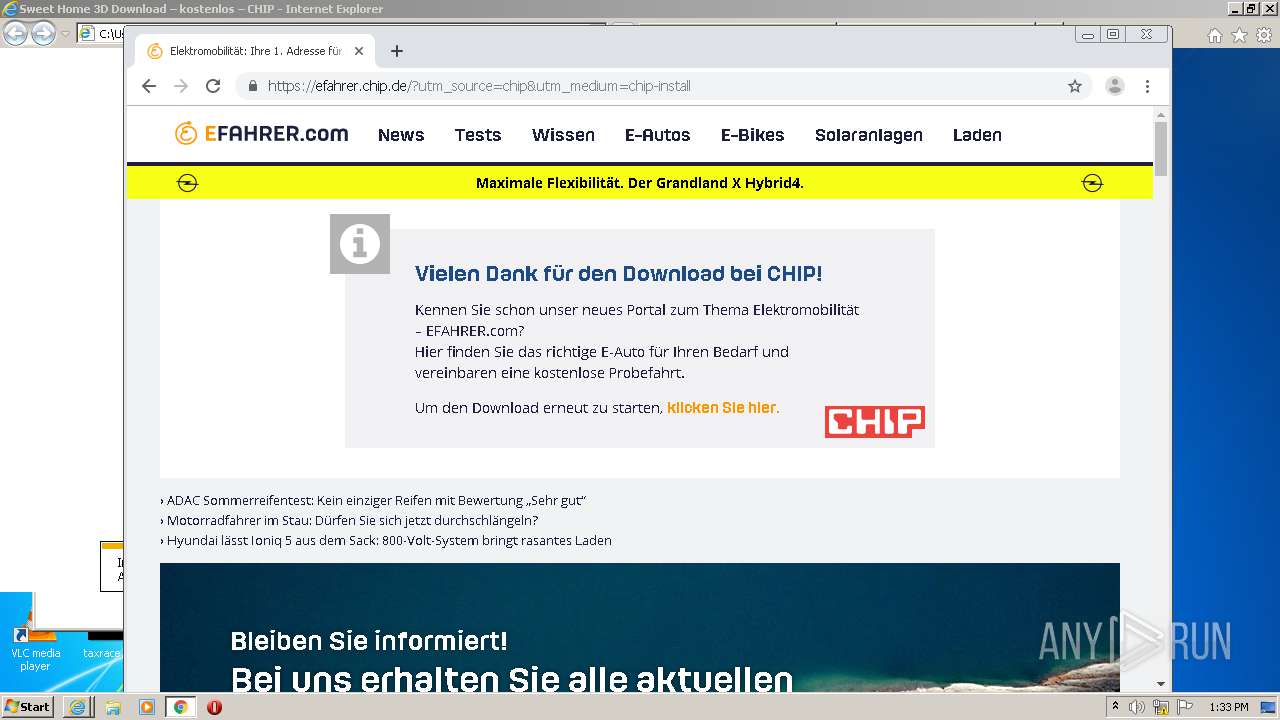This screenshot has width=1280, height=720.
Task: Click the power/network tray icon
Action: (1161, 707)
